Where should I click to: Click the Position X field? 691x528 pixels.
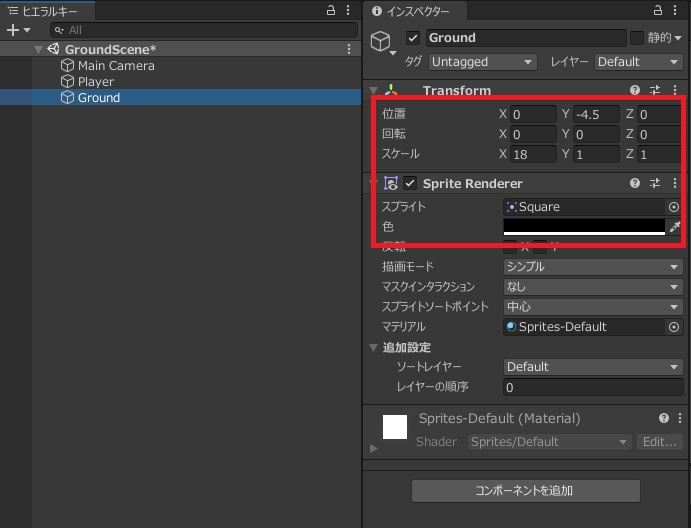[x=533, y=115]
